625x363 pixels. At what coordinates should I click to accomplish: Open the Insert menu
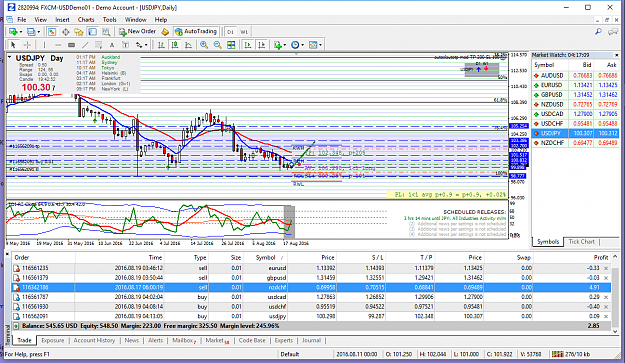(x=62, y=20)
